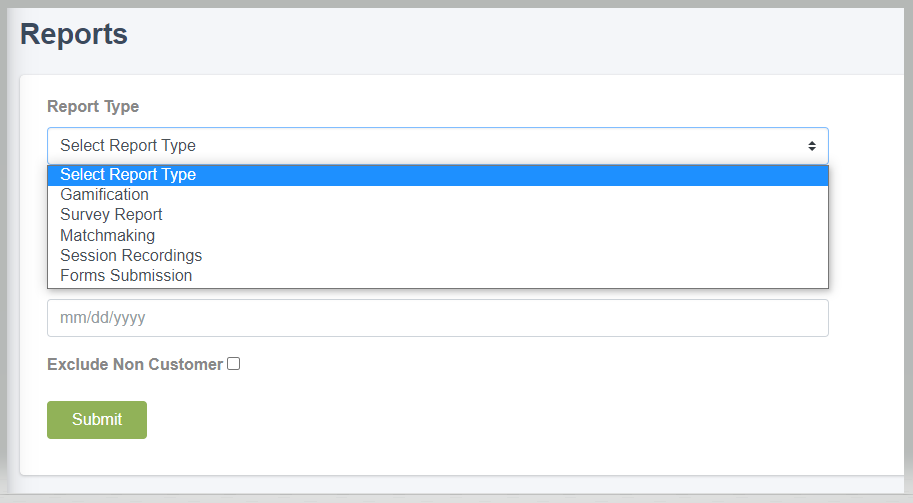Click the up-down arrow icon of Report Type select
The image size is (913, 503).
click(x=812, y=146)
